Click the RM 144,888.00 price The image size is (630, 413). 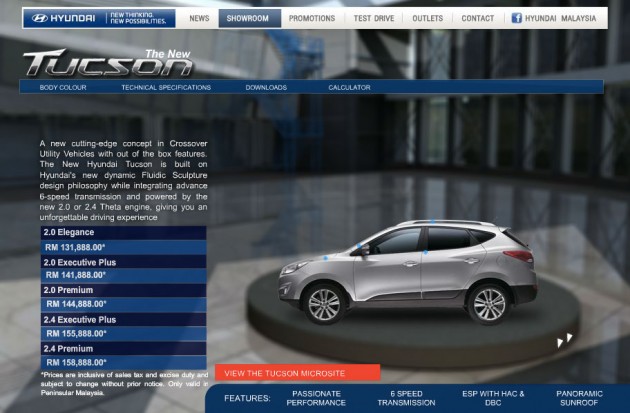(123, 305)
